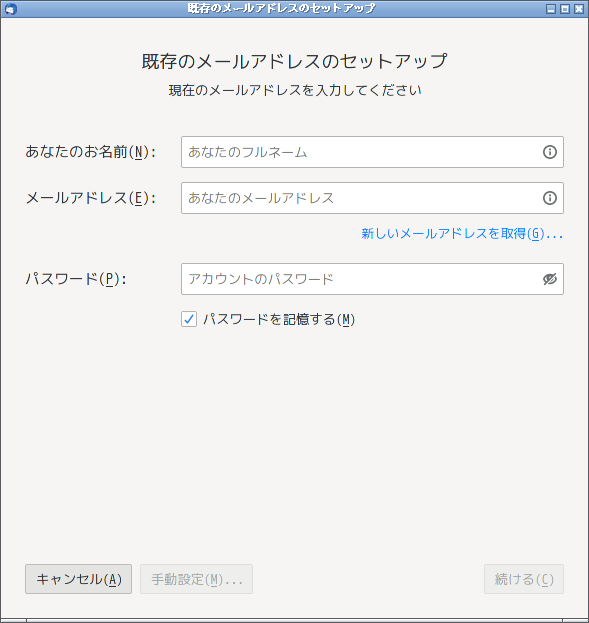Screen dimensions: 589x623
Task: Click the info icon in the name field
Action: point(550,152)
